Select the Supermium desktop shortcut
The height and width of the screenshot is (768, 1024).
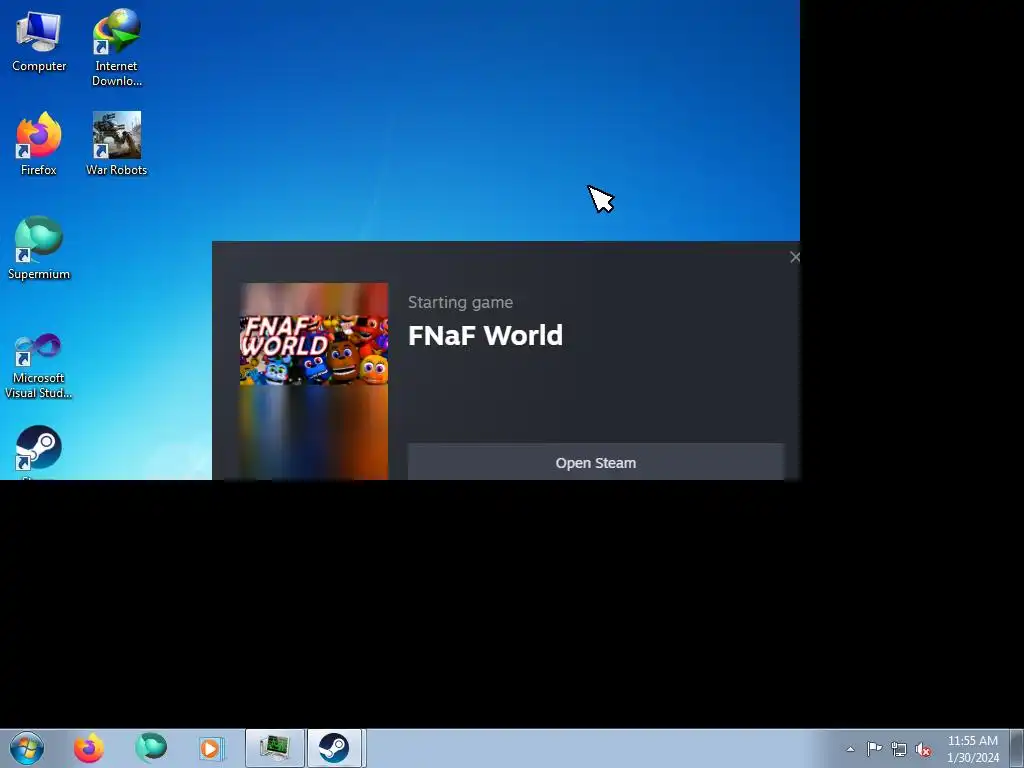coord(39,248)
